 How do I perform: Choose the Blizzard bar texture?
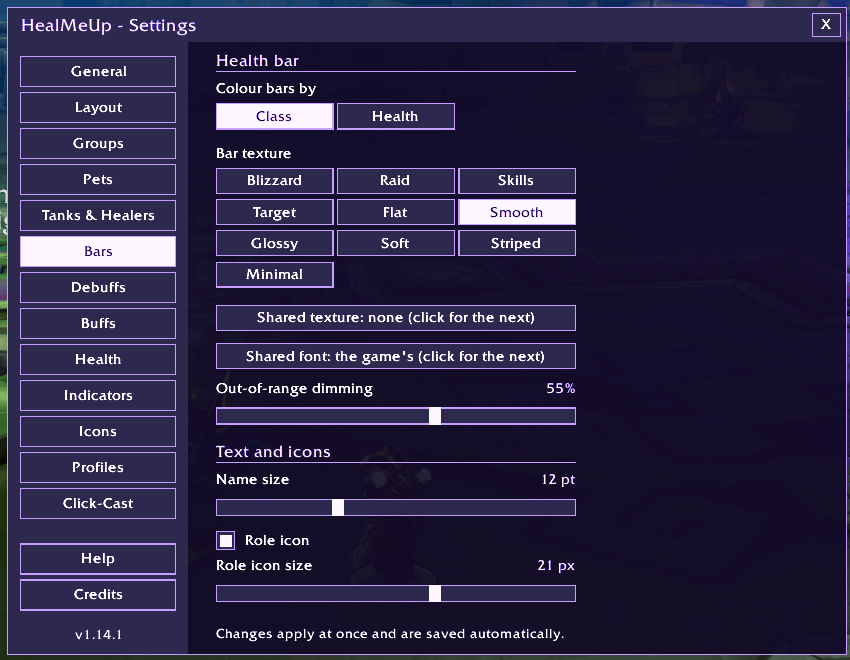click(x=275, y=180)
